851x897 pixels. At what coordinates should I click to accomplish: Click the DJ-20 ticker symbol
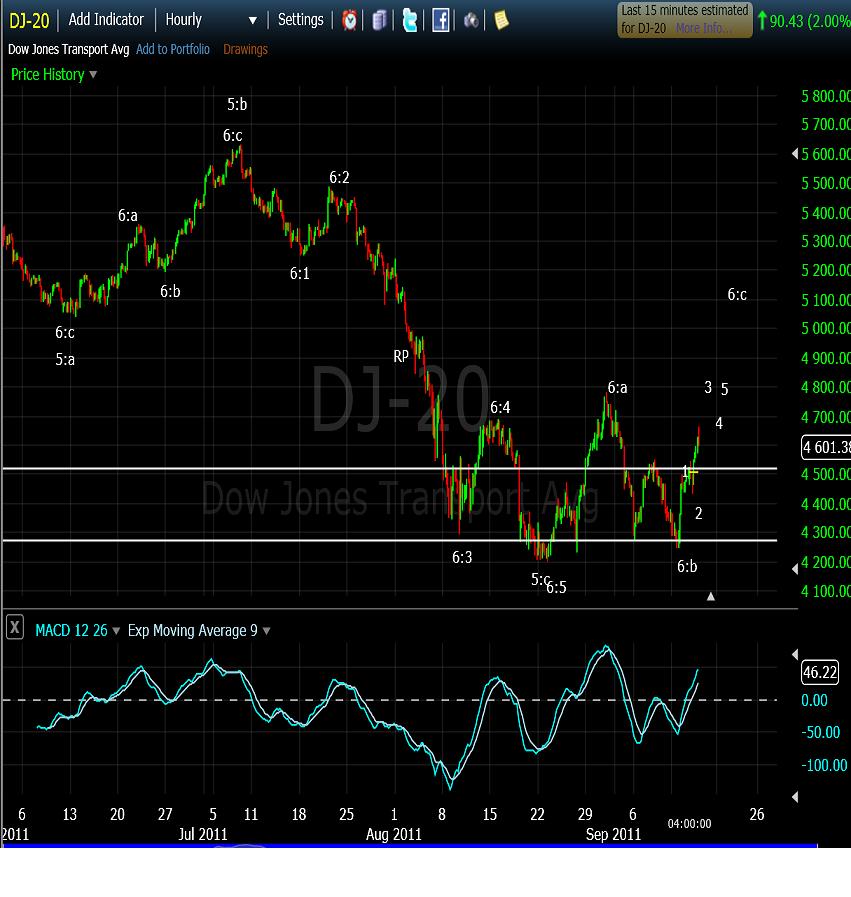[29, 21]
